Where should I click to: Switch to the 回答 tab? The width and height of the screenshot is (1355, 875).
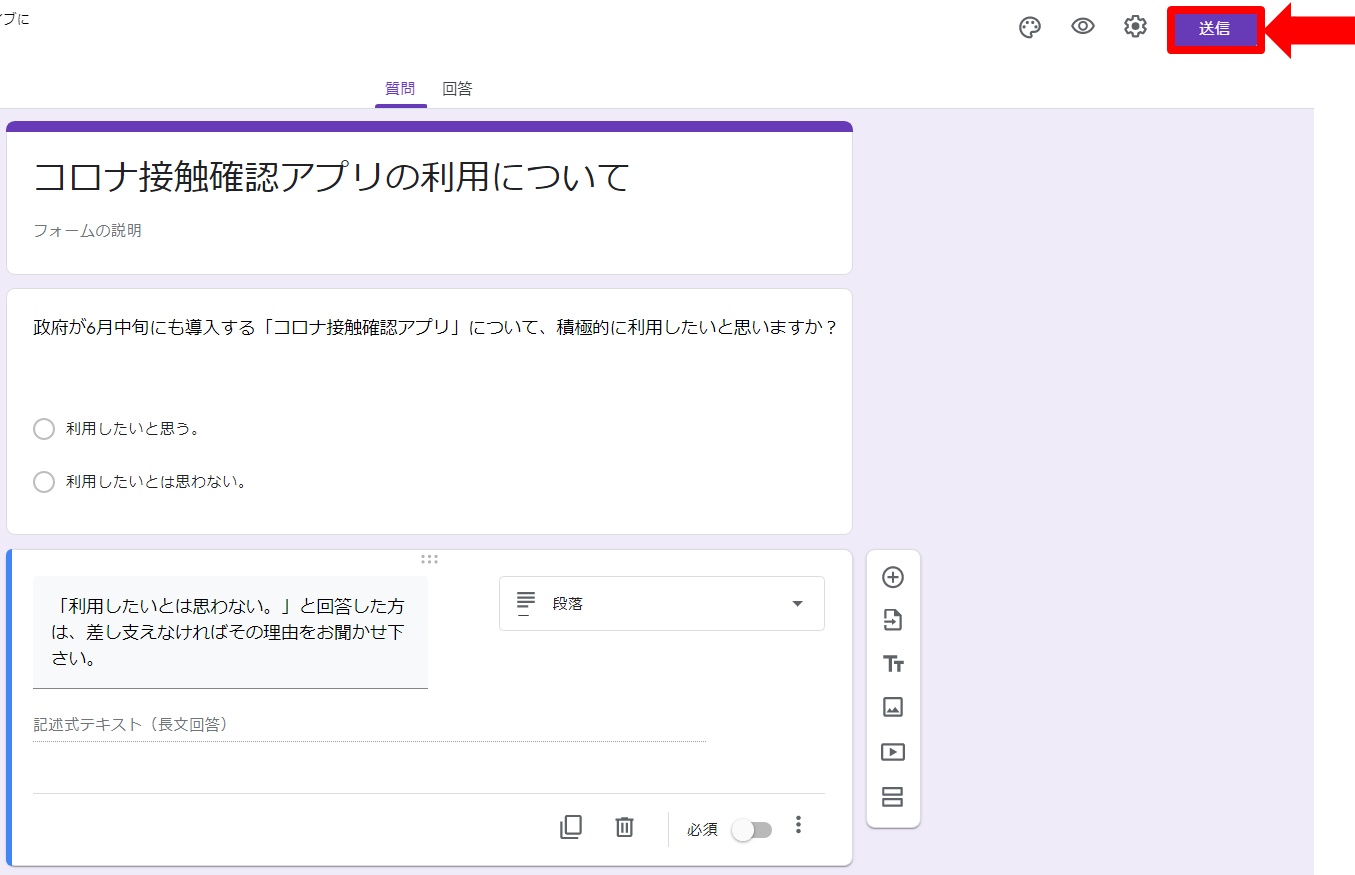point(457,89)
